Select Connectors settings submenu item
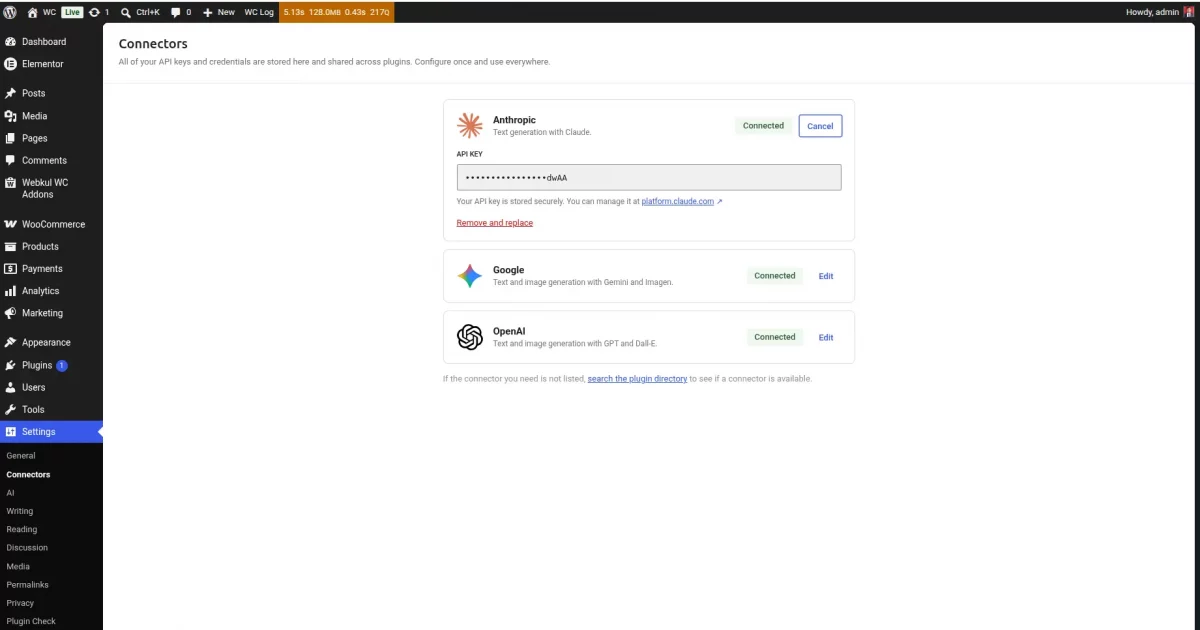Viewport: 1200px width, 630px height. [28, 475]
